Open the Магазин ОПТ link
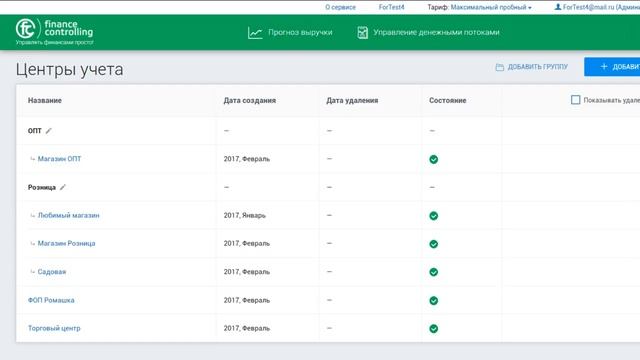The image size is (640, 360). click(59, 159)
